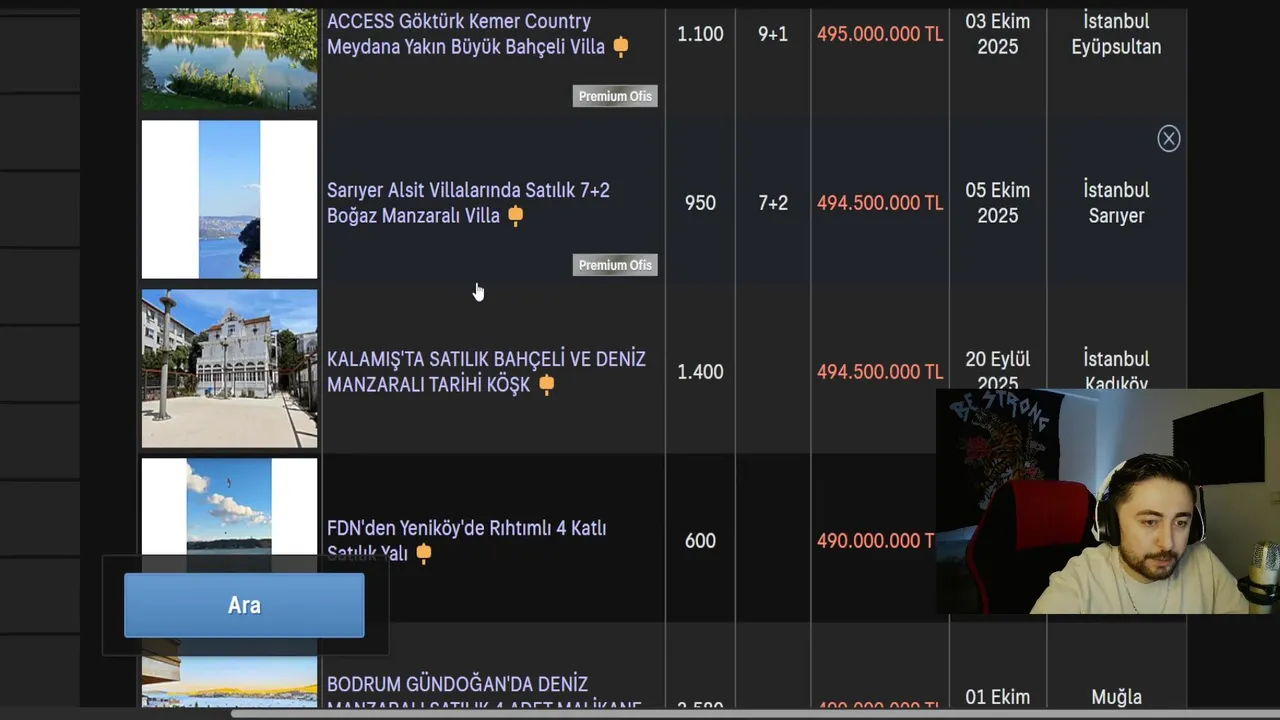This screenshot has width=1280, height=720.
Task: Click Premium Ofis tag on Sarıyer Alsit listing
Action: tap(615, 265)
